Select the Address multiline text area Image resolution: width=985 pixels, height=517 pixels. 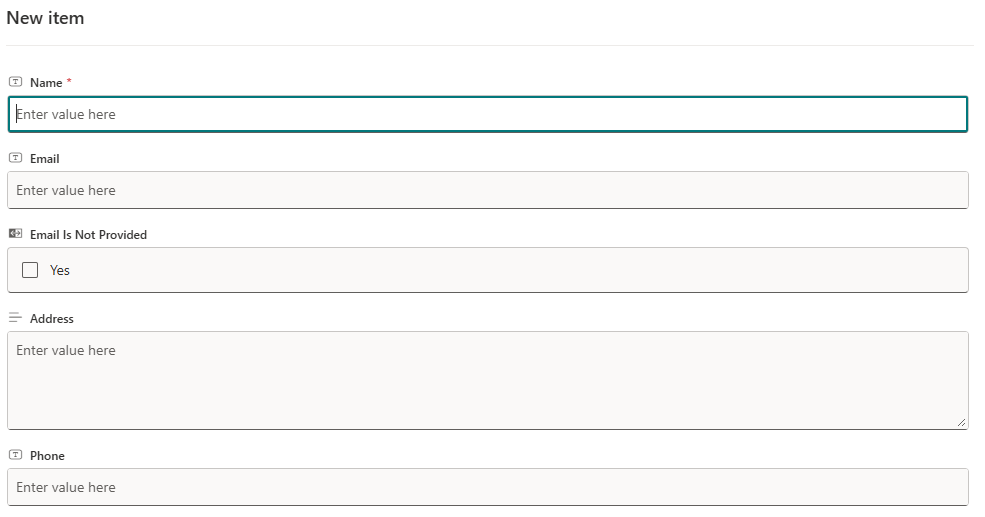tap(488, 380)
